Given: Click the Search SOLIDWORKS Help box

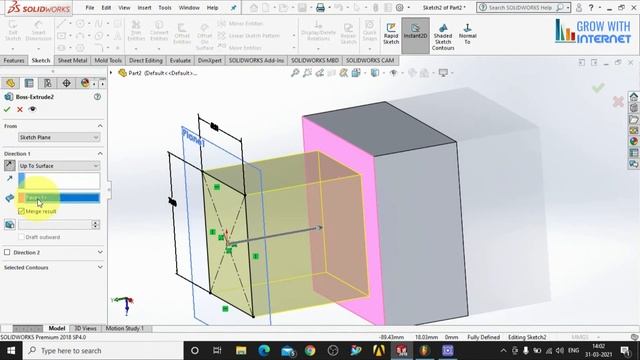Looking at the screenshot, I should pos(522,7).
